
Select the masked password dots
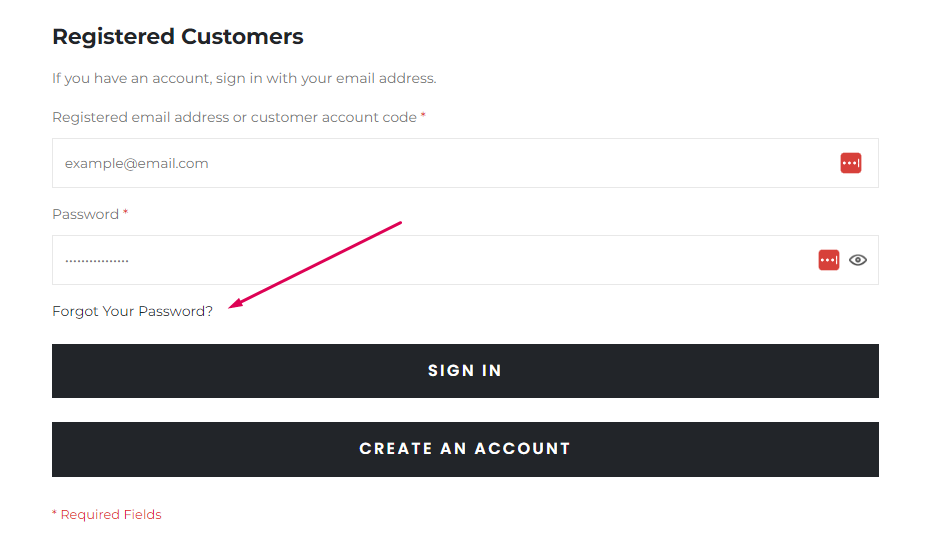coord(97,261)
